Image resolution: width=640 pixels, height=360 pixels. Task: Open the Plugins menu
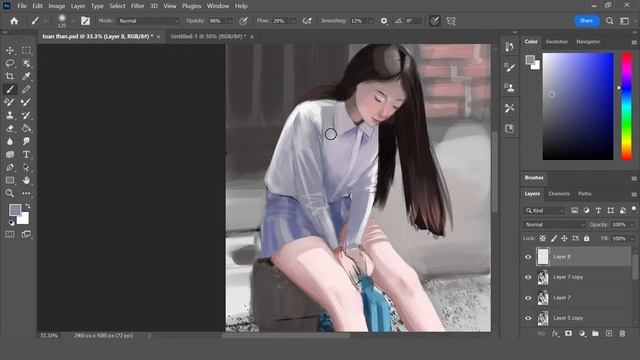pos(191,6)
